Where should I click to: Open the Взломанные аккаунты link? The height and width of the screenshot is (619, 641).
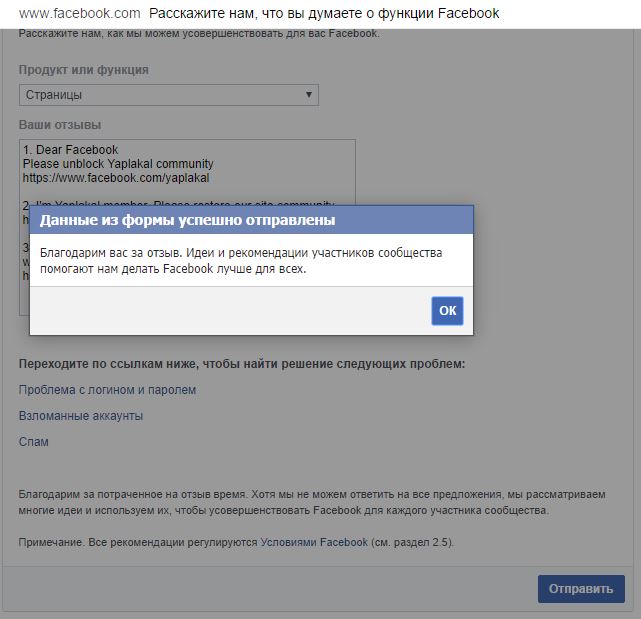pyautogui.click(x=81, y=416)
